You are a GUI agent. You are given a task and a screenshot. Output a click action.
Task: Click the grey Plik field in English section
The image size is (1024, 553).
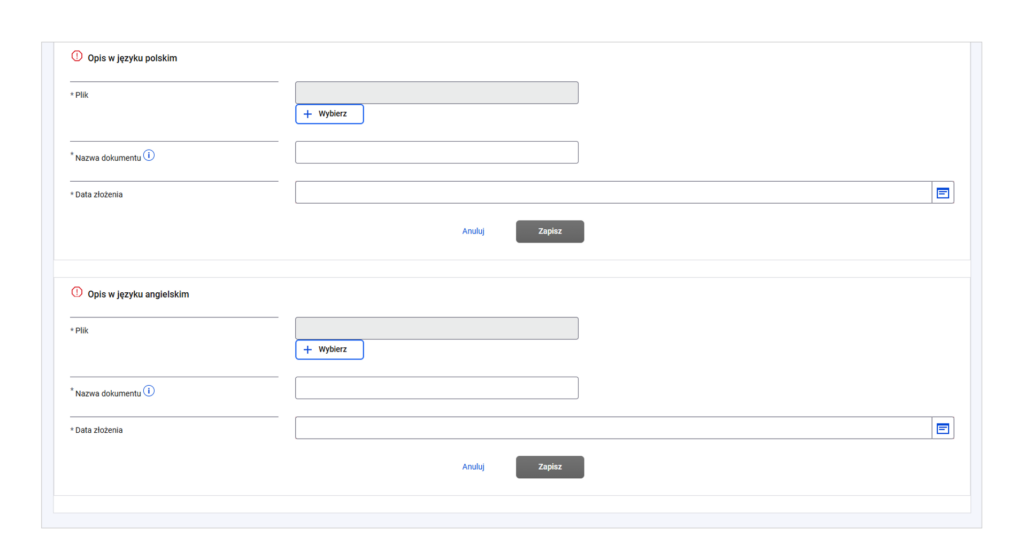[436, 329]
